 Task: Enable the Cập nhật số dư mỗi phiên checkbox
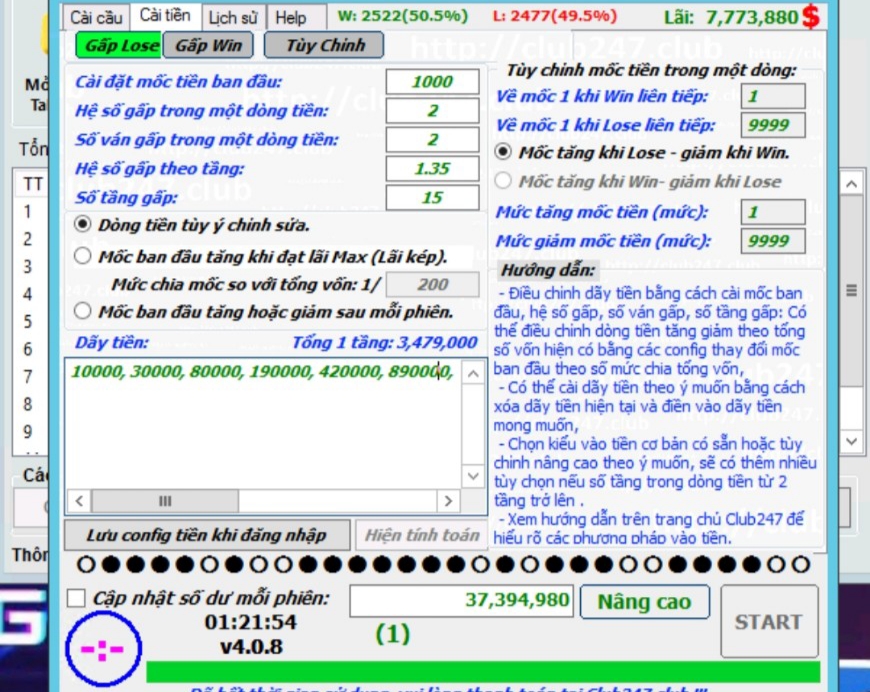tap(76, 599)
